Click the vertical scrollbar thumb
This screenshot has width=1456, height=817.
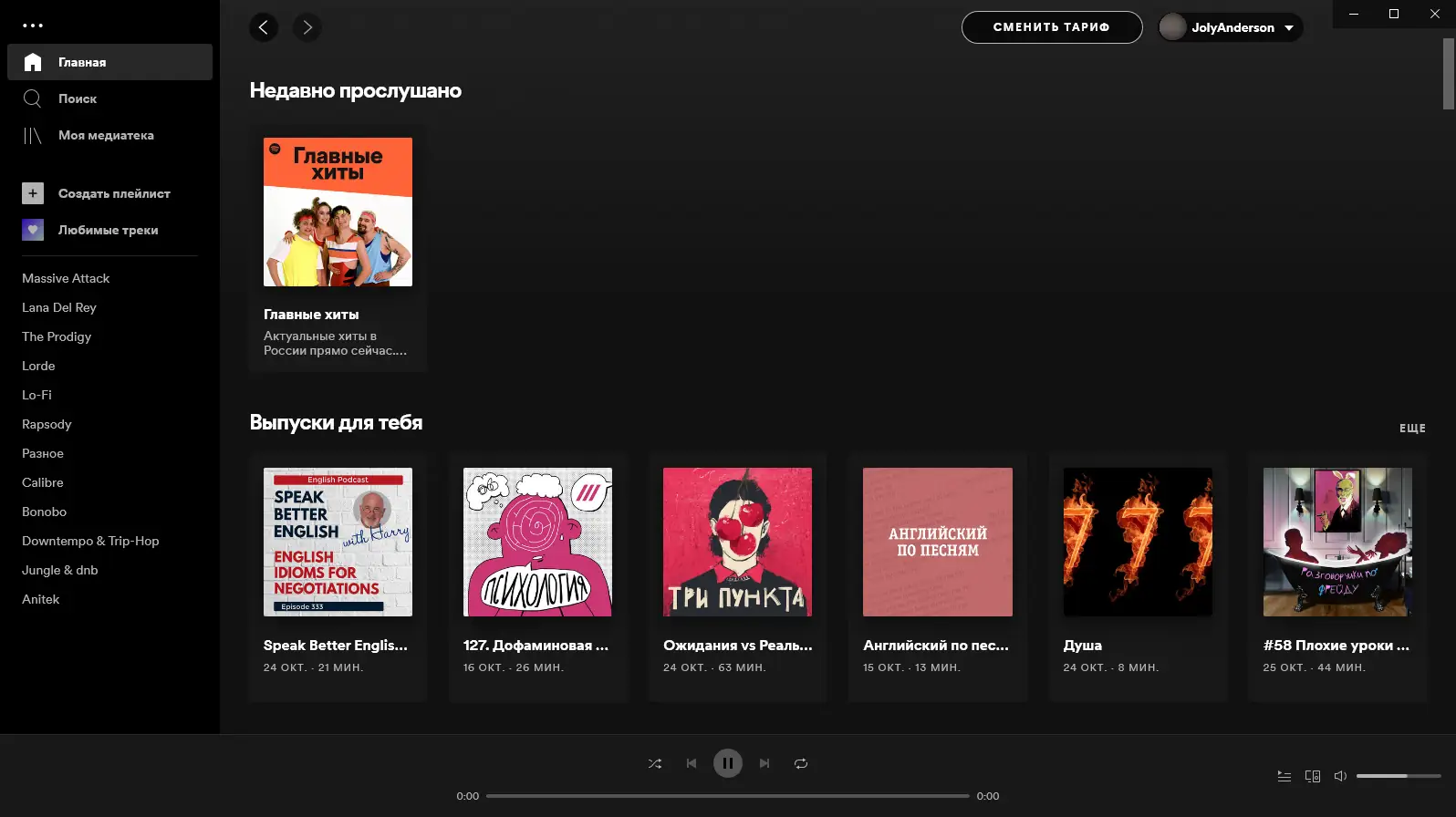[1449, 74]
